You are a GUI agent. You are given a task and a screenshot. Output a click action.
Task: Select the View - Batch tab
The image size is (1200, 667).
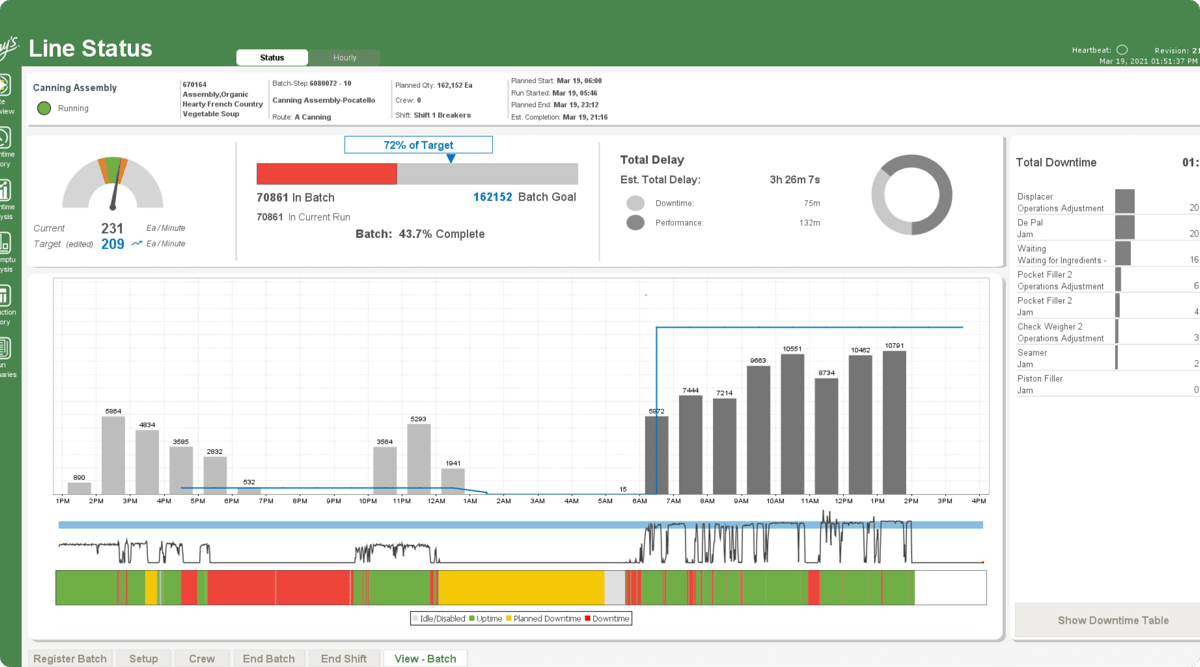425,658
